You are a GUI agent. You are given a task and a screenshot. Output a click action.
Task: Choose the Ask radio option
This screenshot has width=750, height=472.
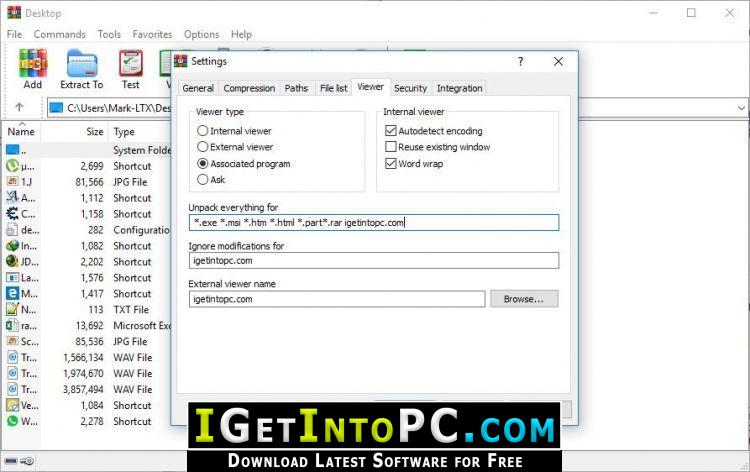tap(203, 179)
